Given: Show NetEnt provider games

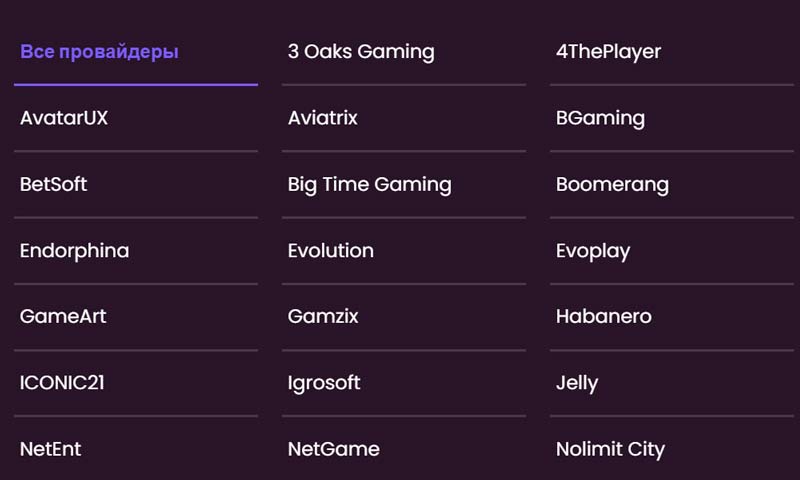Looking at the screenshot, I should (x=51, y=449).
